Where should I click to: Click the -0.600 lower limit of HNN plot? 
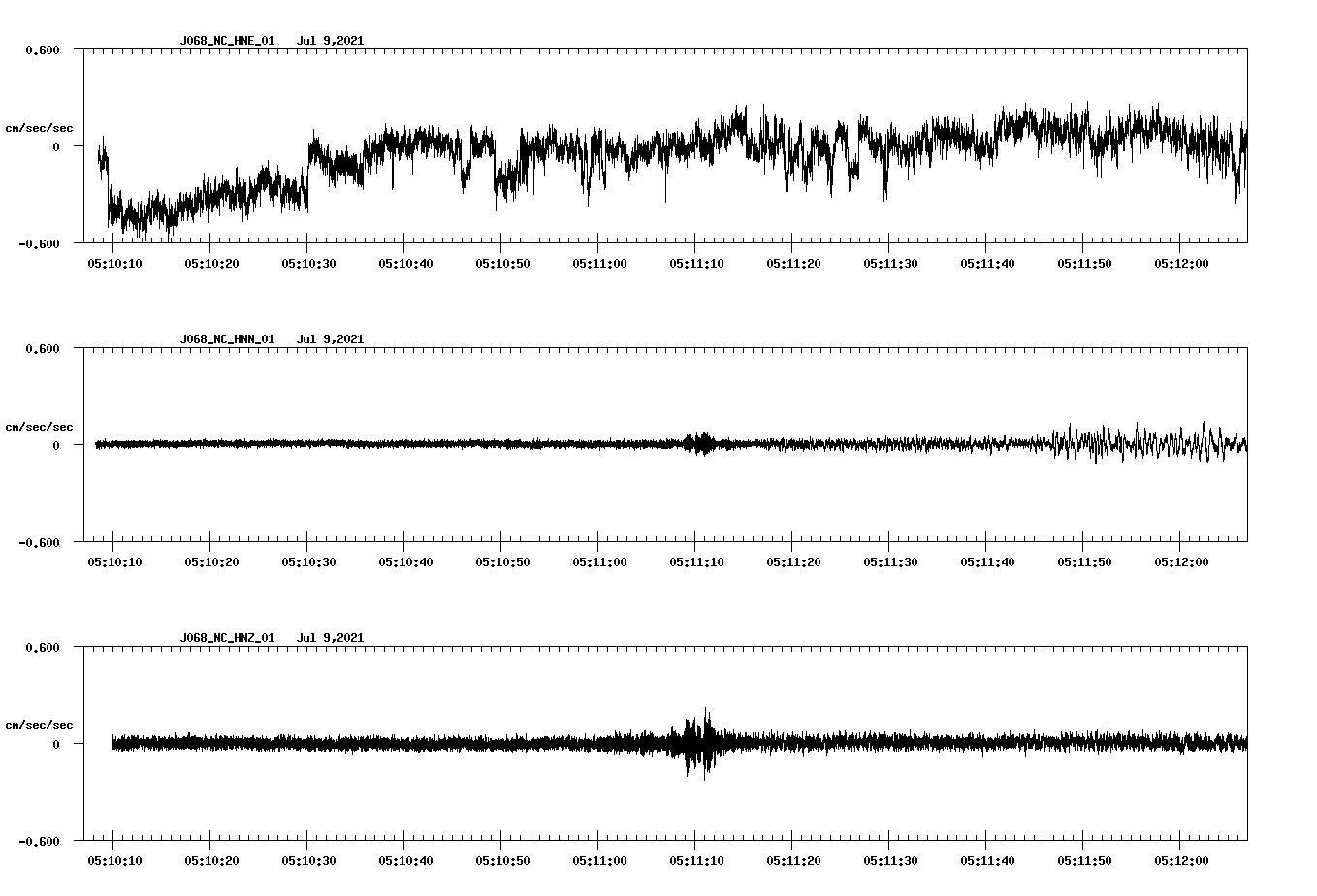pos(40,542)
